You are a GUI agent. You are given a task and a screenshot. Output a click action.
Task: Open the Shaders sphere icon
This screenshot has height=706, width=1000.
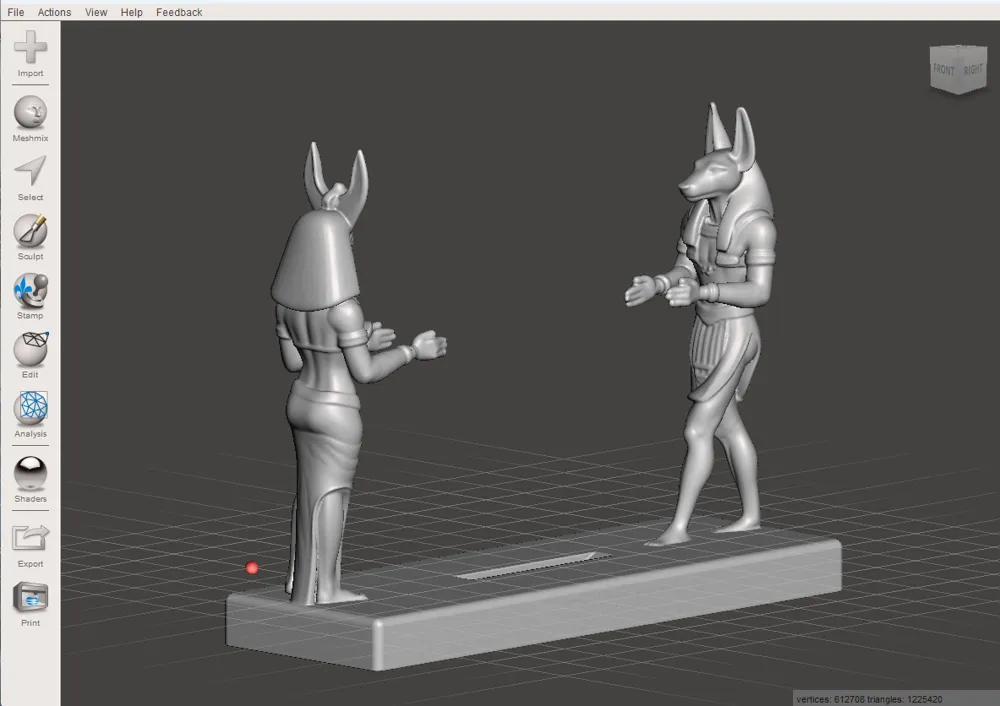(x=30, y=473)
